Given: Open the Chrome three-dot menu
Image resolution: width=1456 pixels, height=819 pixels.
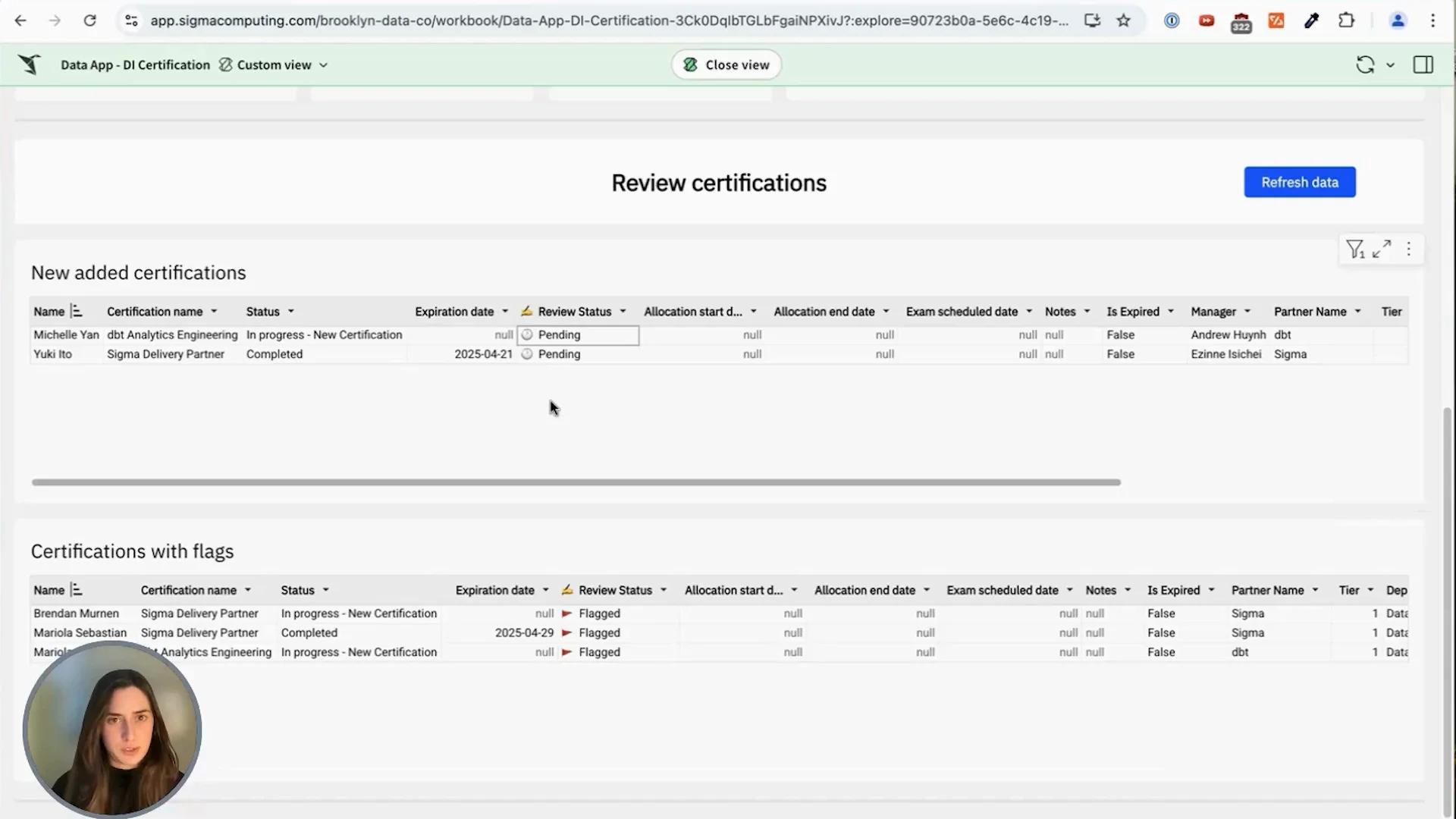Looking at the screenshot, I should tap(1432, 20).
